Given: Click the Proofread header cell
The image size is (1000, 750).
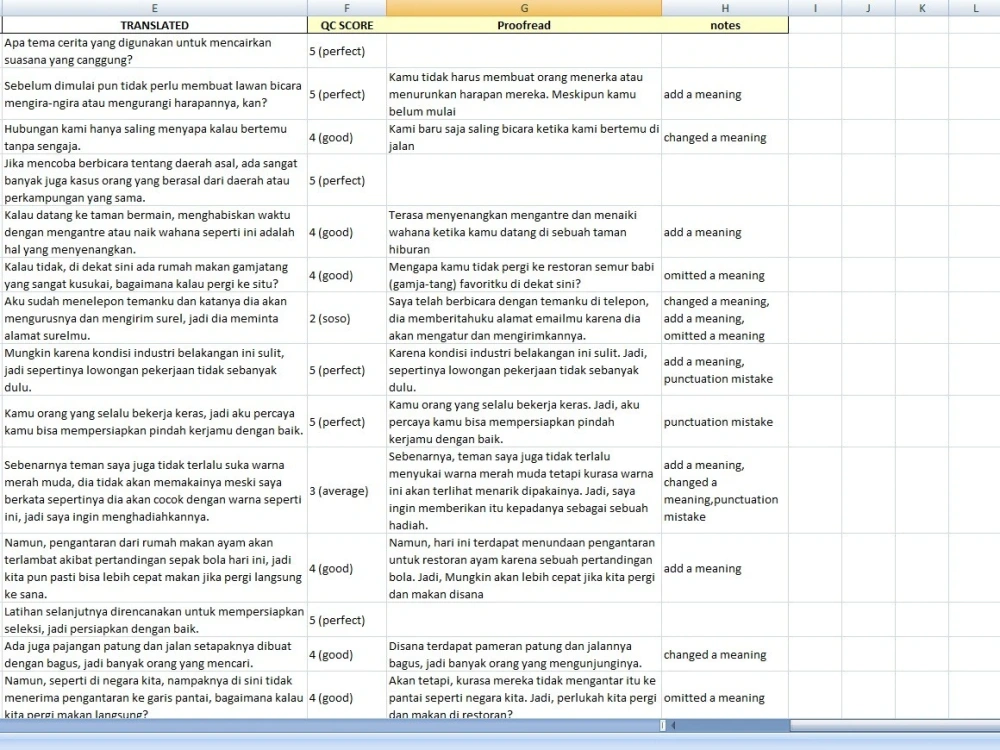Looking at the screenshot, I should (524, 25).
